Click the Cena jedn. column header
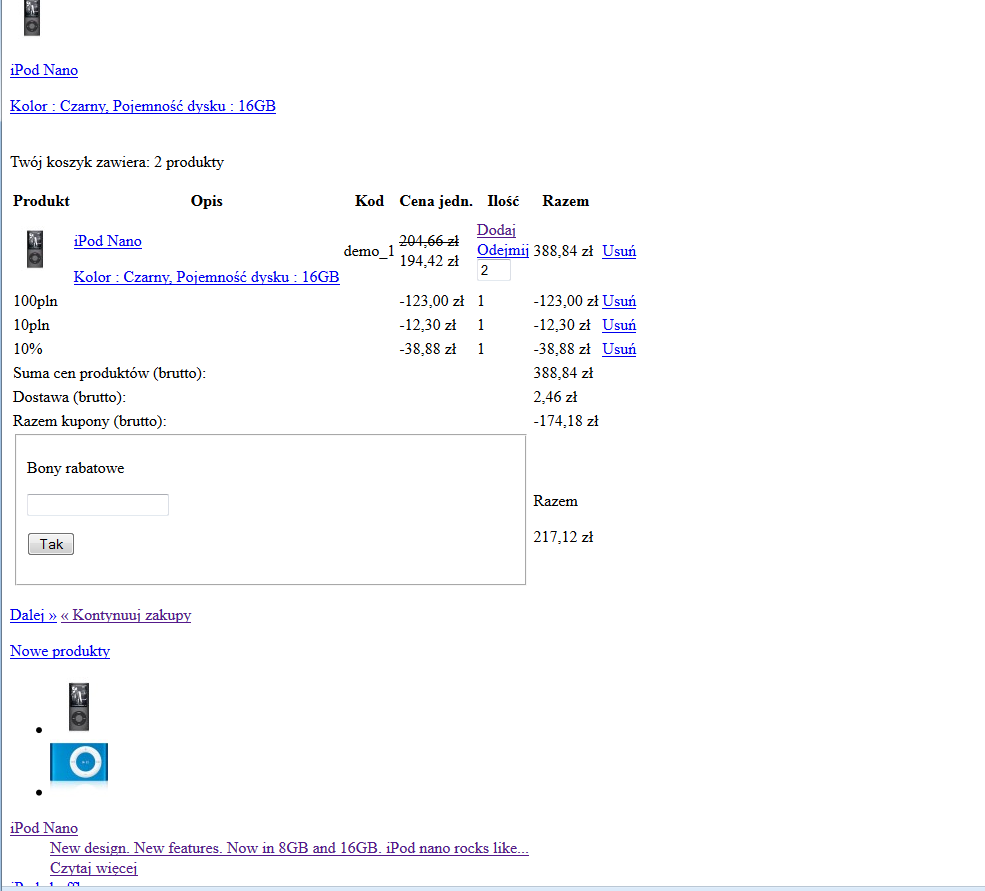Viewport: 985px width, 891px height. (x=436, y=201)
